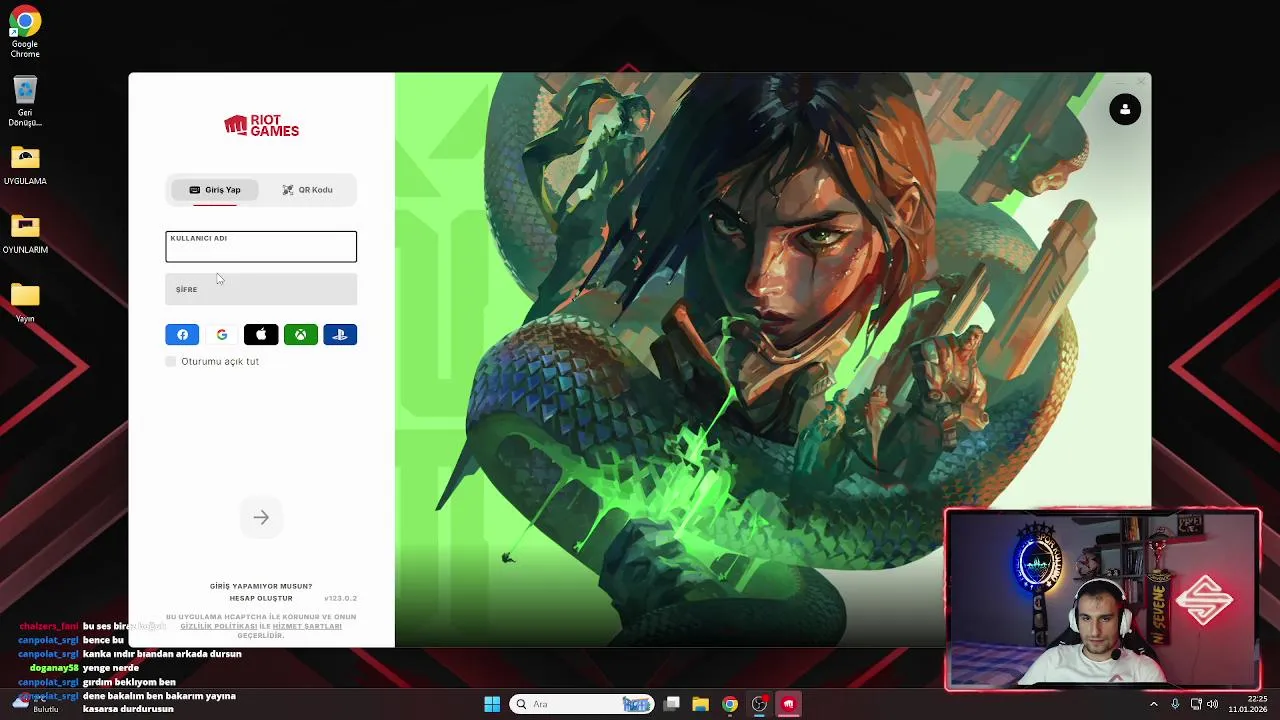1280x720 pixels.
Task: Sign in with the Xbox icon
Action: (300, 335)
